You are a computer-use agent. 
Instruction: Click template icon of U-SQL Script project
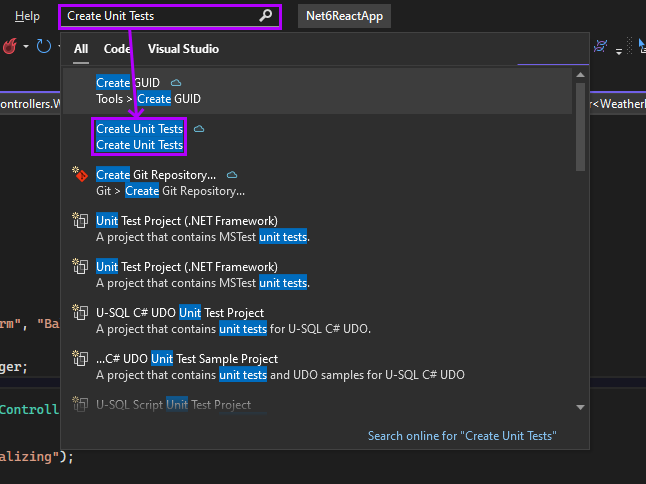click(x=80, y=405)
